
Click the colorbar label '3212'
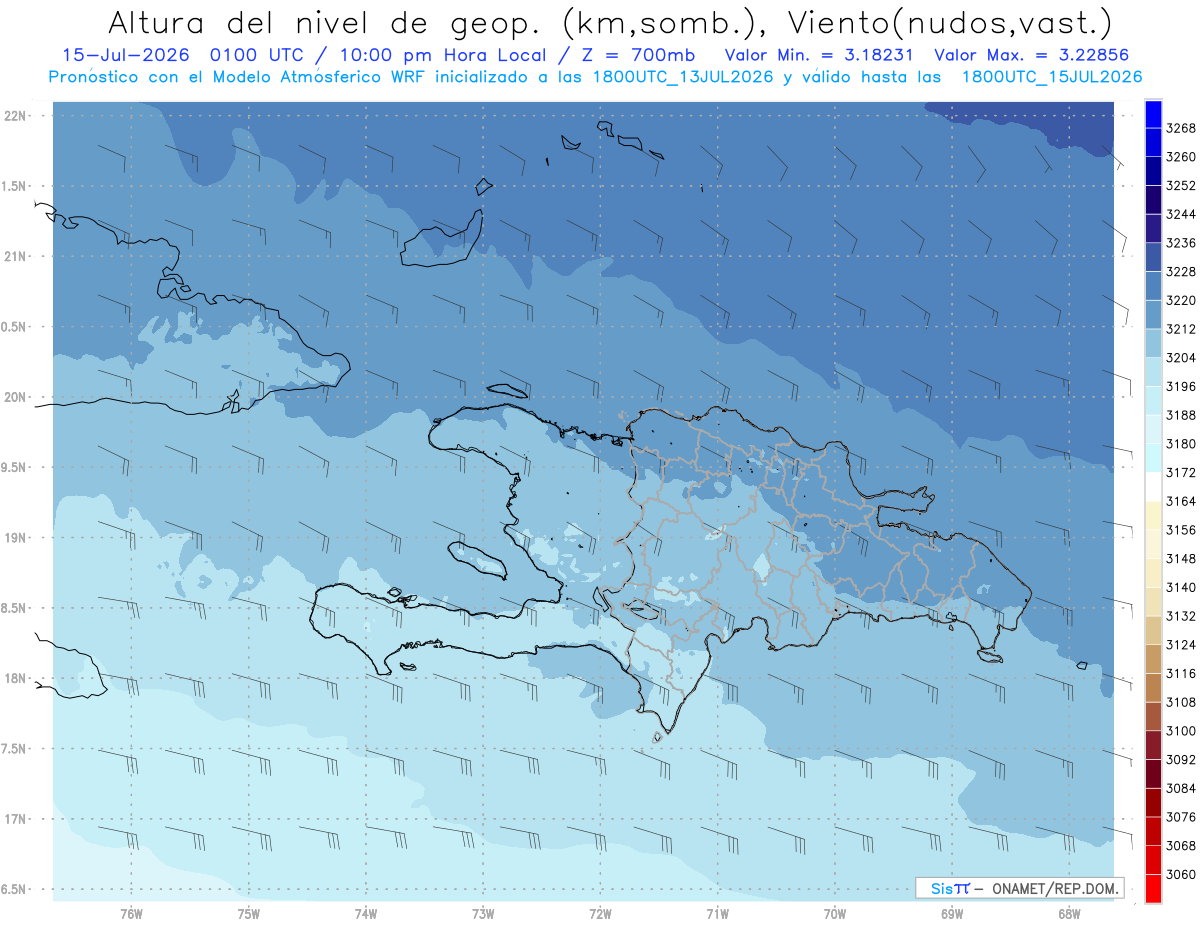coord(1180,329)
